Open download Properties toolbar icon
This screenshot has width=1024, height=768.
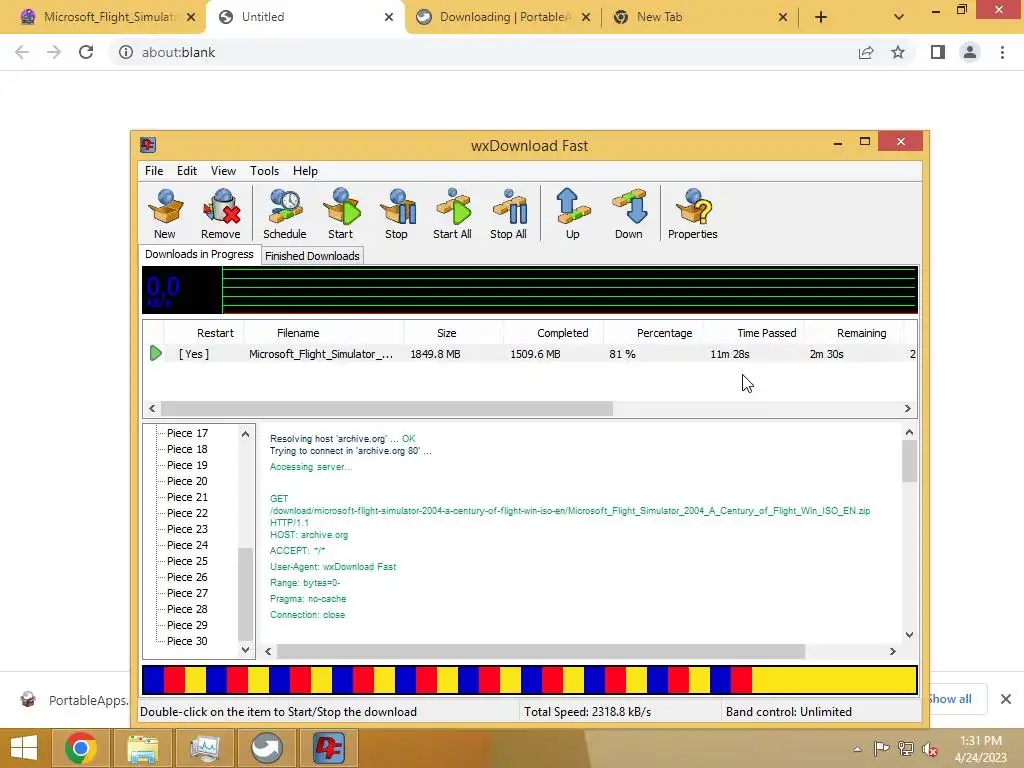(x=693, y=214)
